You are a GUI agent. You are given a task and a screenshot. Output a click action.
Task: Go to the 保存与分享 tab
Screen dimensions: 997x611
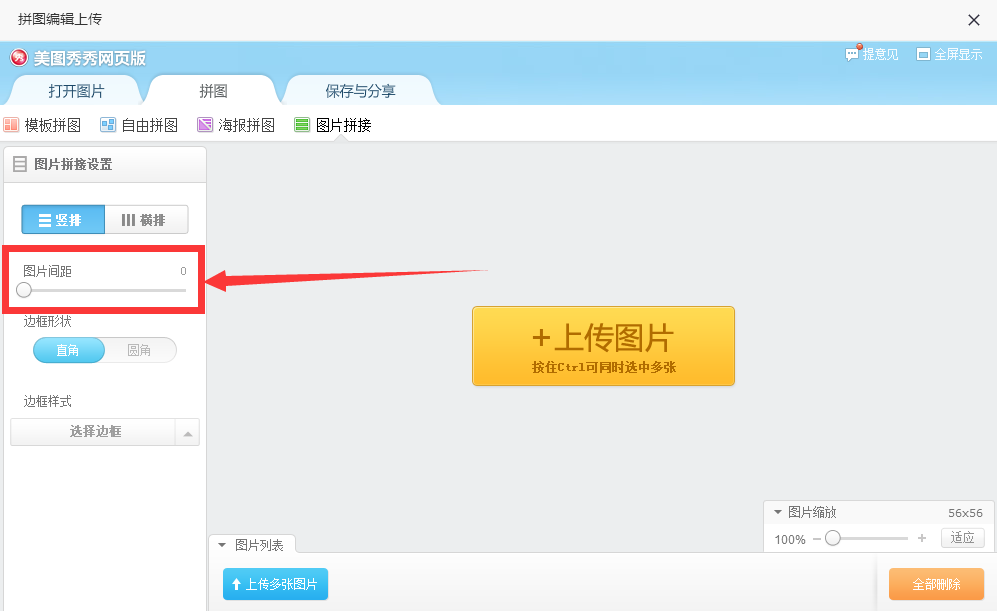coord(360,91)
